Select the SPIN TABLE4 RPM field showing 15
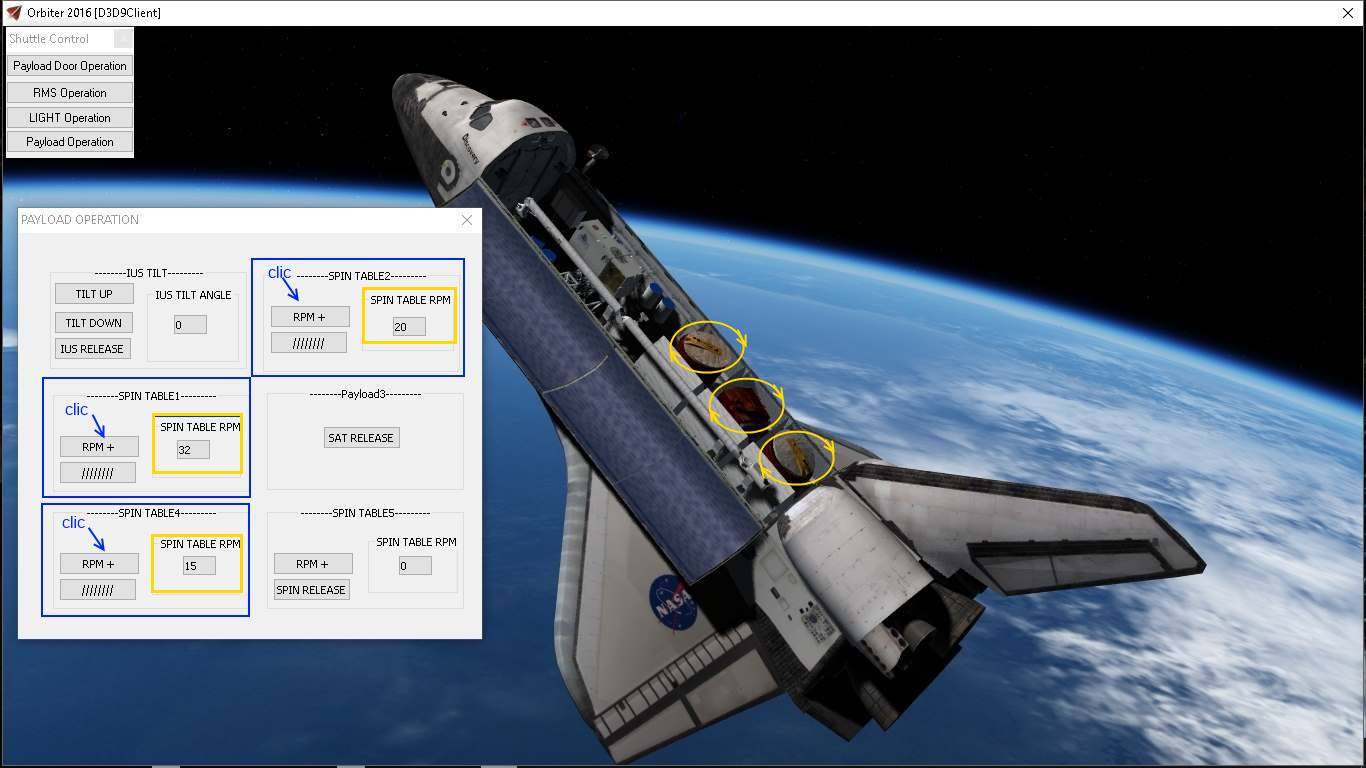 (x=199, y=567)
